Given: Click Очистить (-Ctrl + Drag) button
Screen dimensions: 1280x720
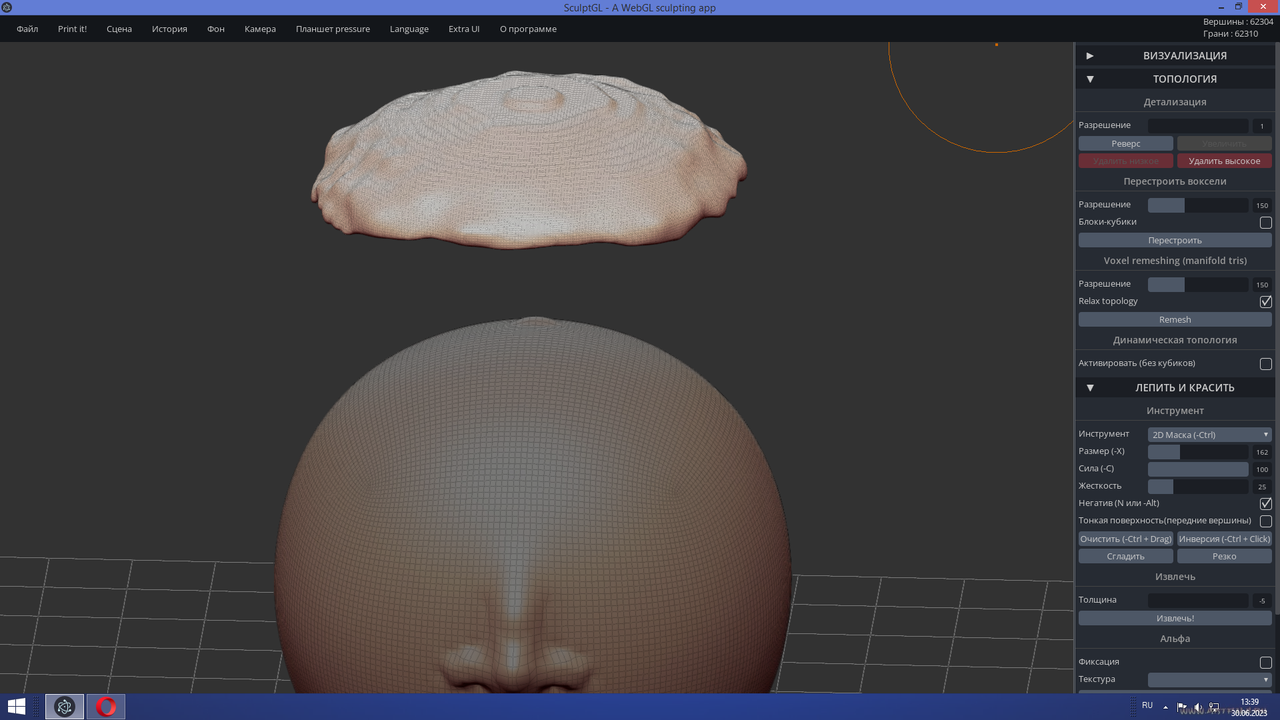Looking at the screenshot, I should (x=1126, y=539).
